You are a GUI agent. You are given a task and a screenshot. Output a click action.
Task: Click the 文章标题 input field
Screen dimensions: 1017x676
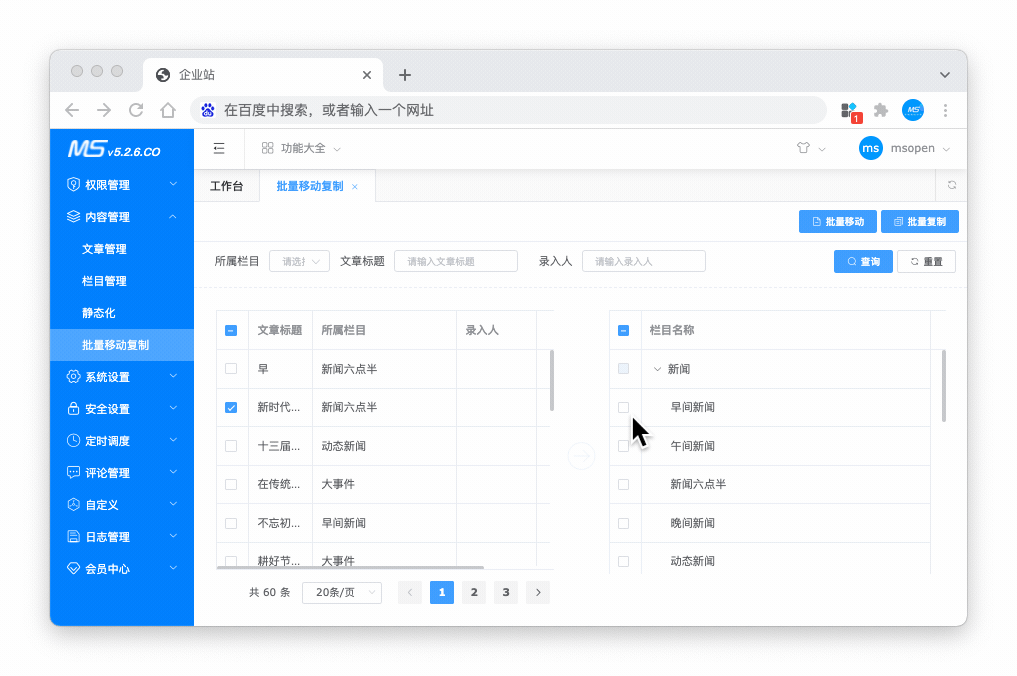pos(456,261)
